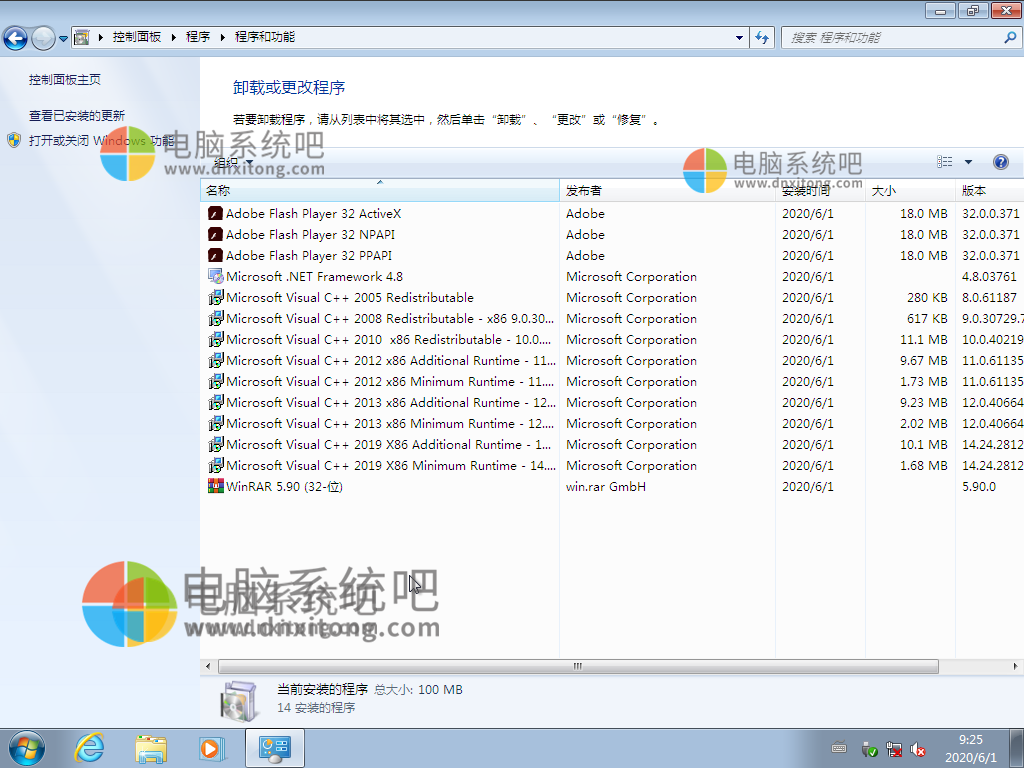
Task: Open the Windows Start menu
Action: (x=27, y=748)
